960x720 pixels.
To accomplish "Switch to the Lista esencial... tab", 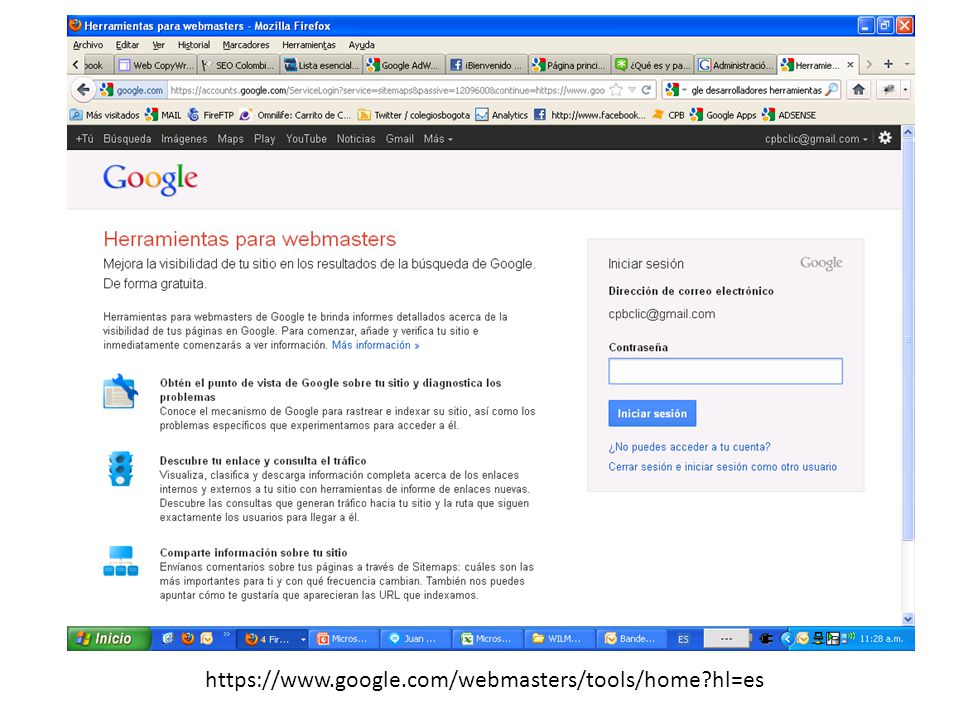I will [321, 65].
